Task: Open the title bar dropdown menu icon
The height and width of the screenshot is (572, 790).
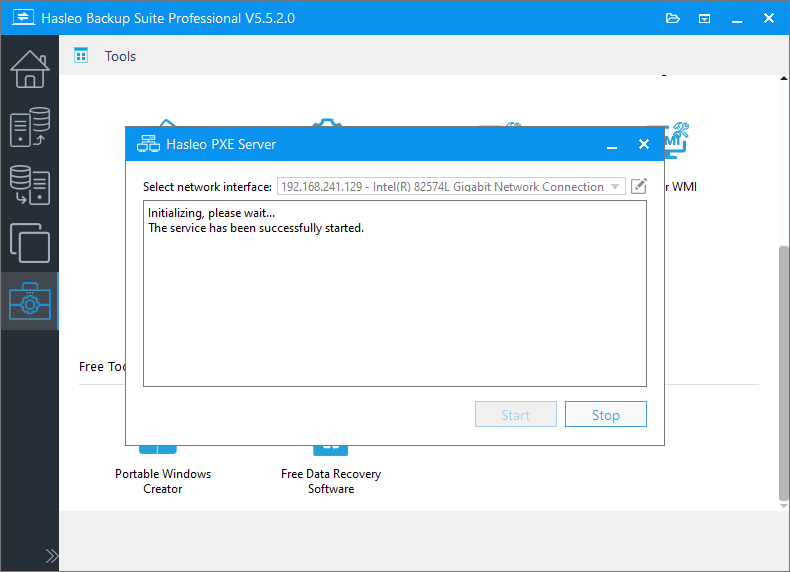Action: pos(704,19)
